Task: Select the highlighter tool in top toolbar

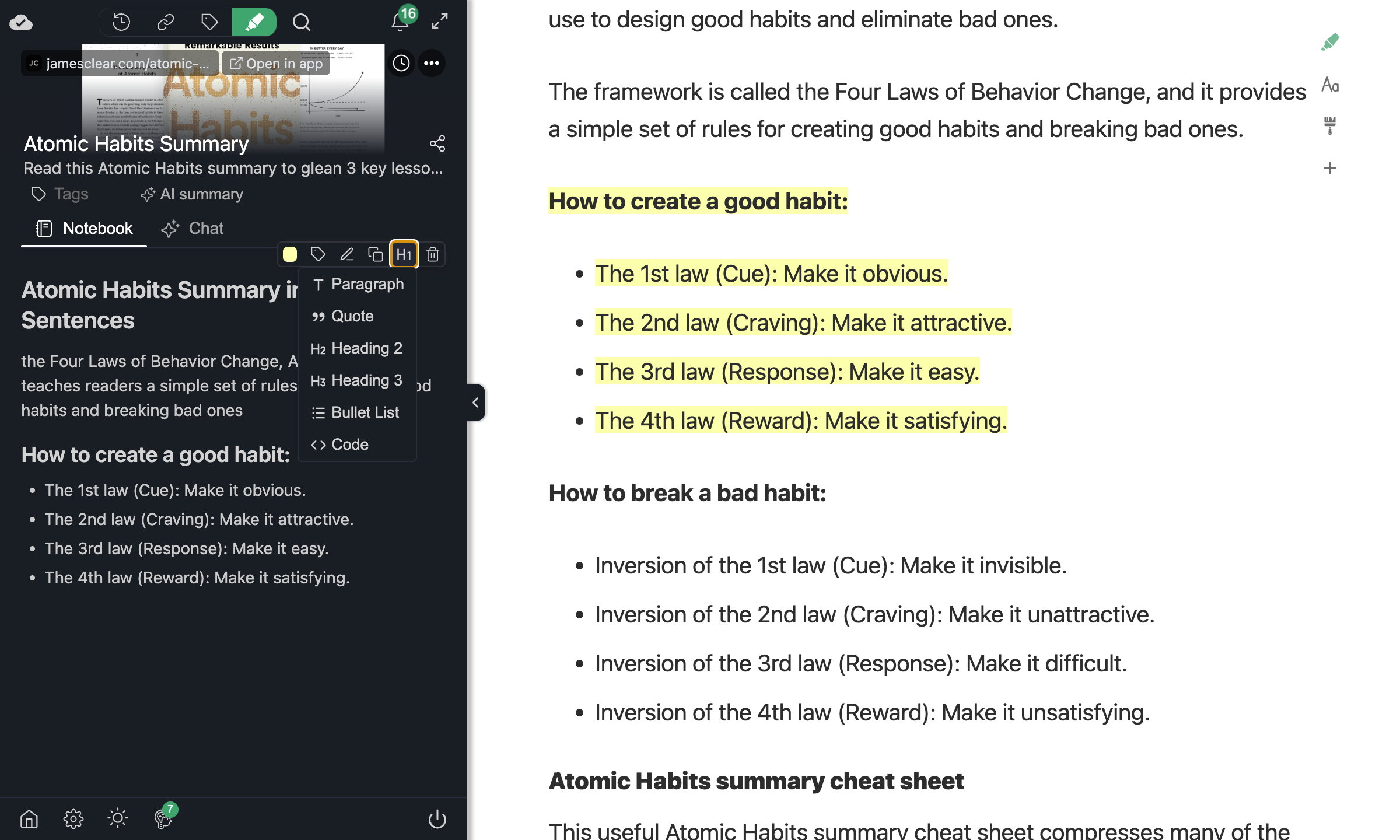Action: point(254,22)
